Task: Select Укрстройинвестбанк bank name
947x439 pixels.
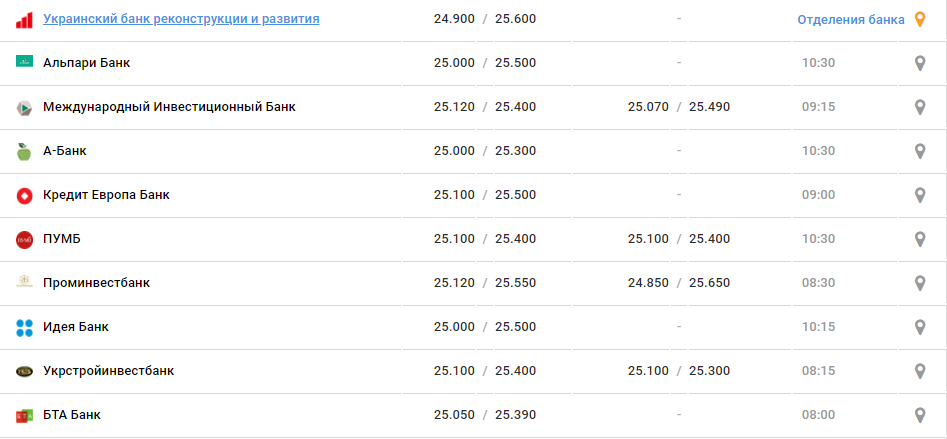Action: pyautogui.click(x=109, y=371)
